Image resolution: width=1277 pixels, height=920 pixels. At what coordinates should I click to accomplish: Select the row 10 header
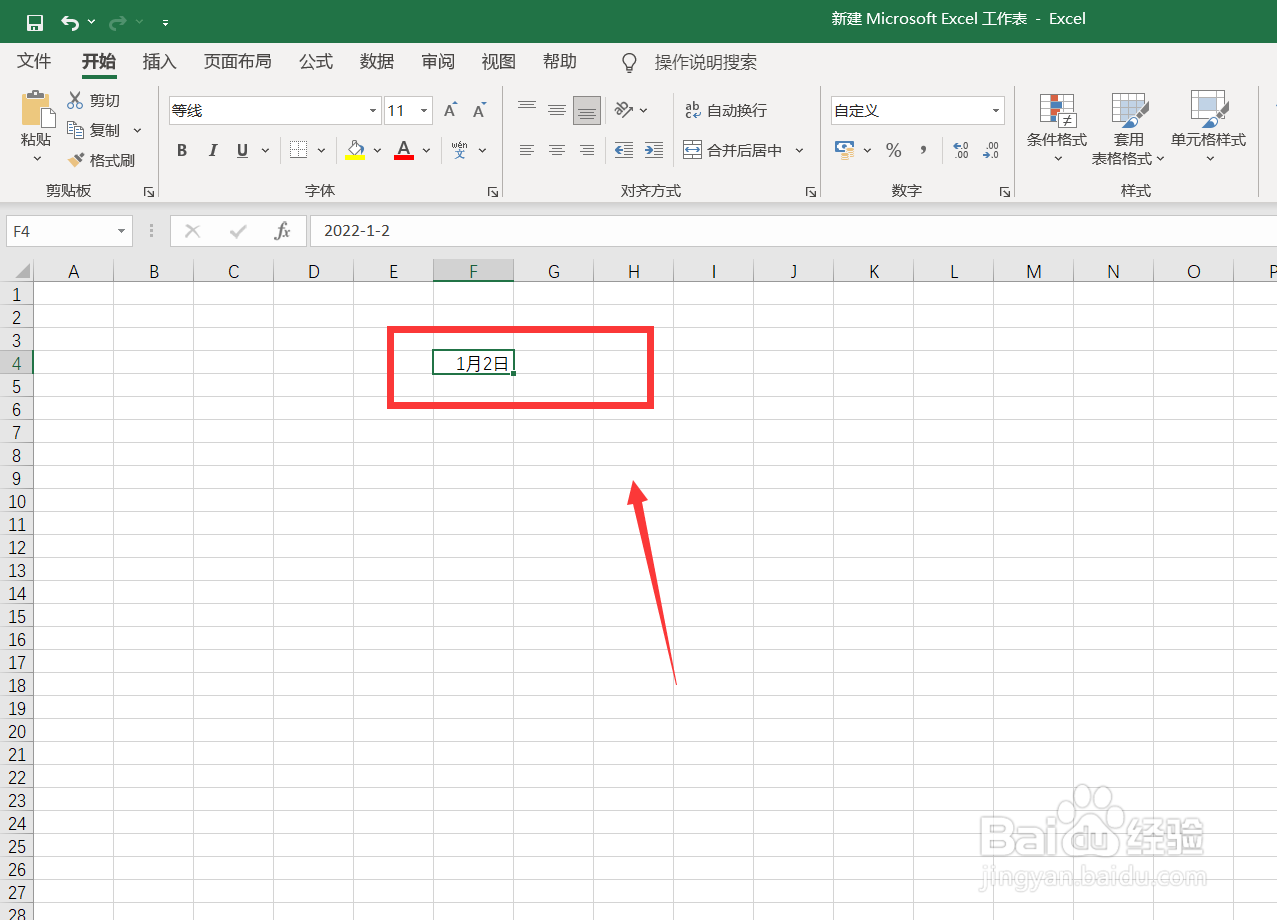[17, 502]
